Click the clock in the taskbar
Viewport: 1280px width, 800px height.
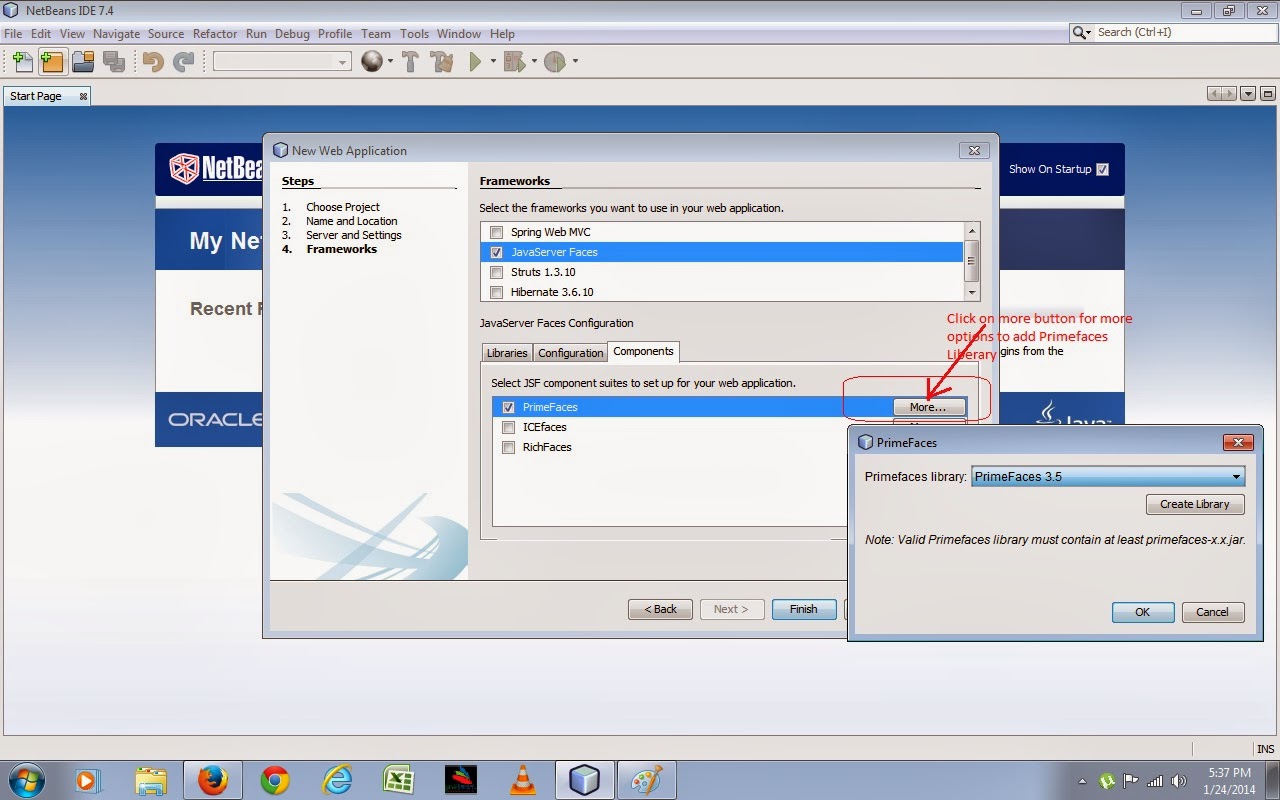1229,781
